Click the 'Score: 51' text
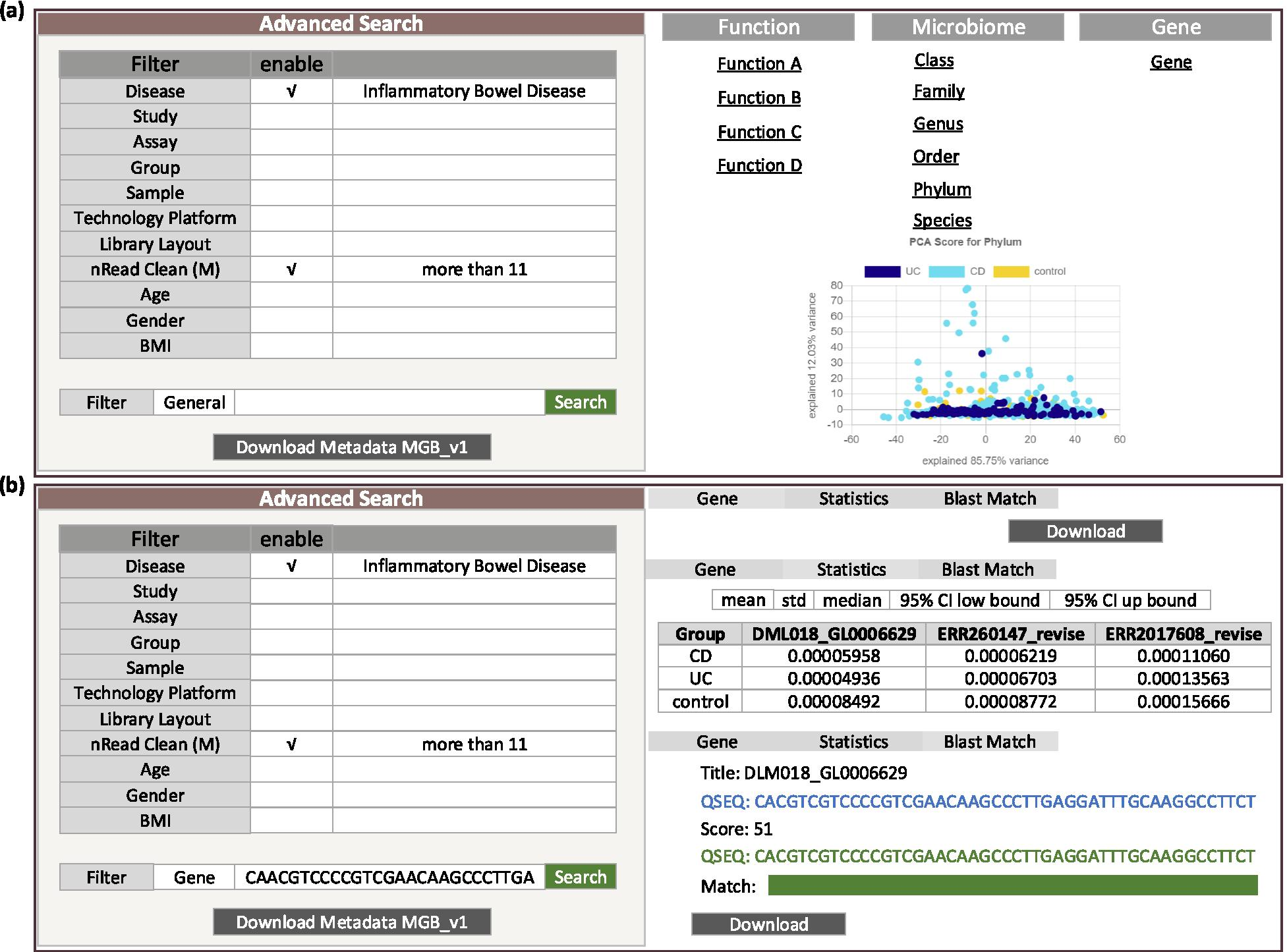The height and width of the screenshot is (952, 1287). (736, 829)
